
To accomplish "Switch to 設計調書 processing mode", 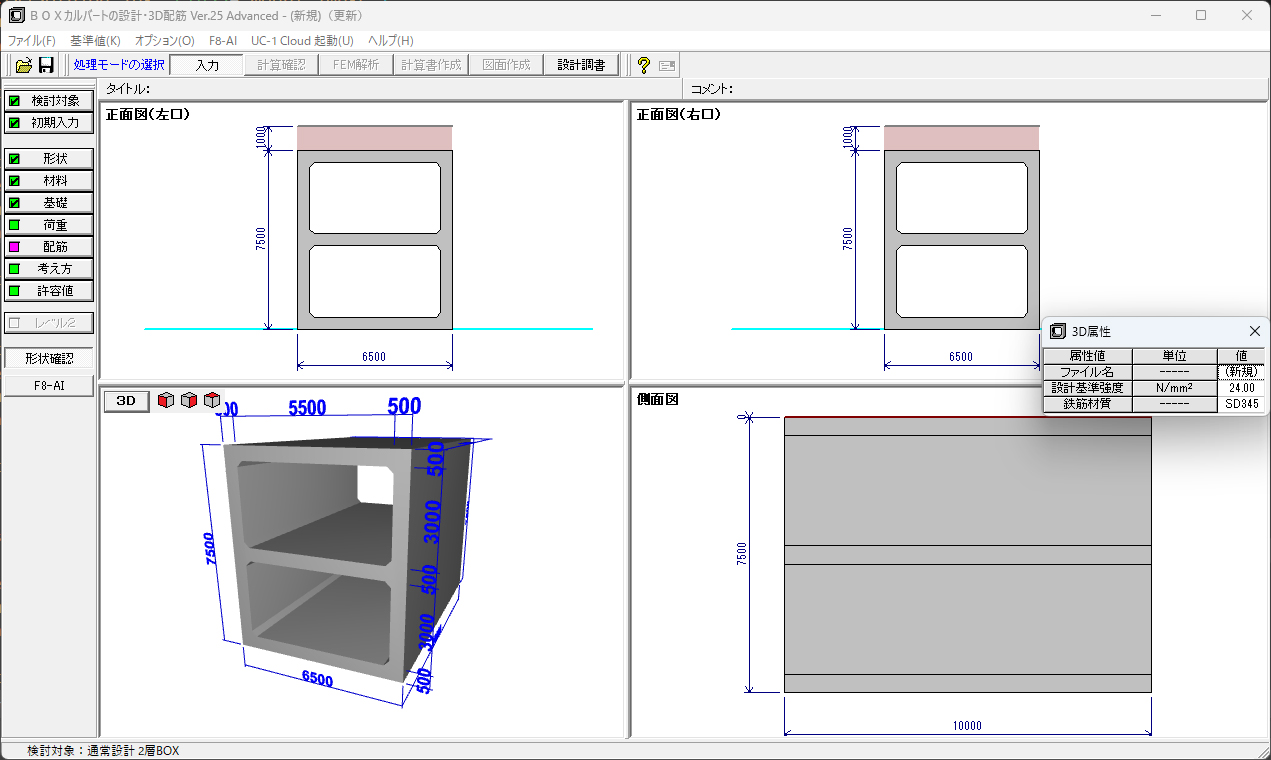I will click(x=581, y=65).
